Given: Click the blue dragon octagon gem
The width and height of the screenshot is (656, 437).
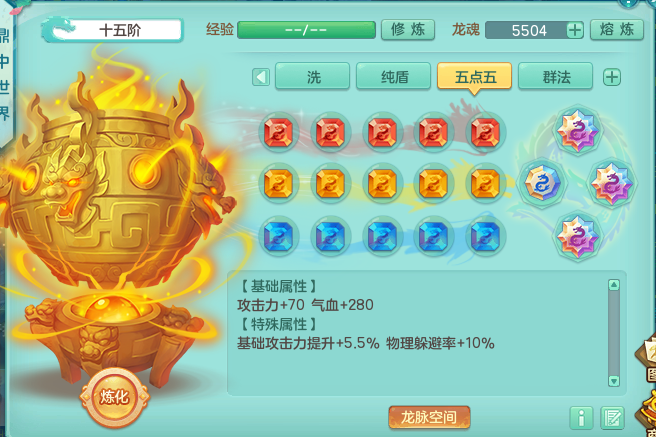Looking at the screenshot, I should pyautogui.click(x=542, y=183).
